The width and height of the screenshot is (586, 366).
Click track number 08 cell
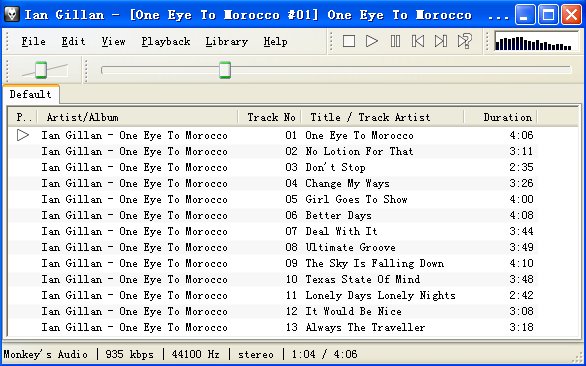pos(291,247)
